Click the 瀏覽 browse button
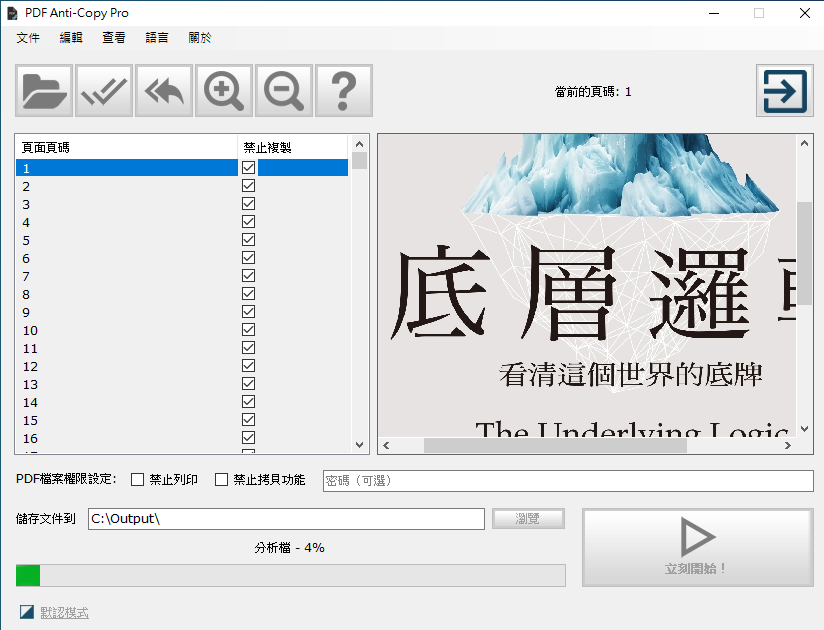824x630 pixels. (x=528, y=519)
